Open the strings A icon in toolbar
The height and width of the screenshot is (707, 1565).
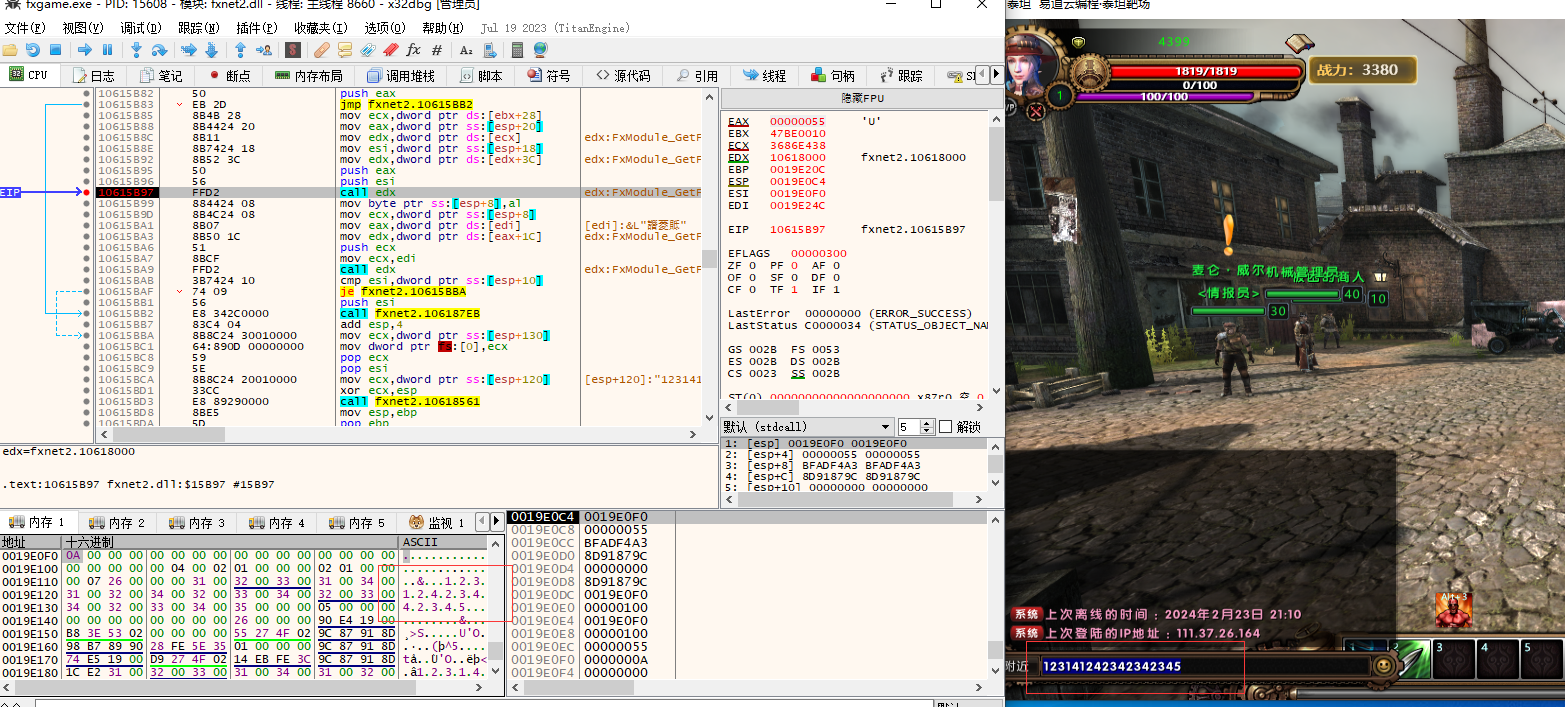click(x=466, y=50)
